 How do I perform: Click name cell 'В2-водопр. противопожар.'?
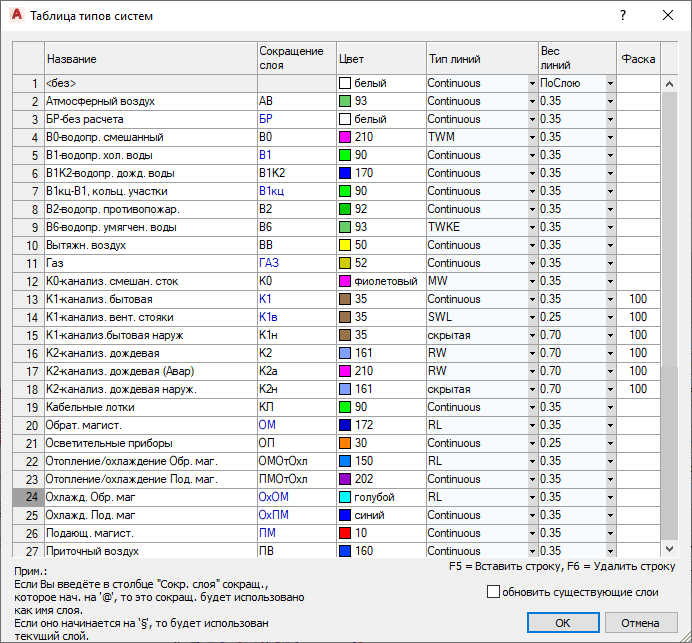150,209
